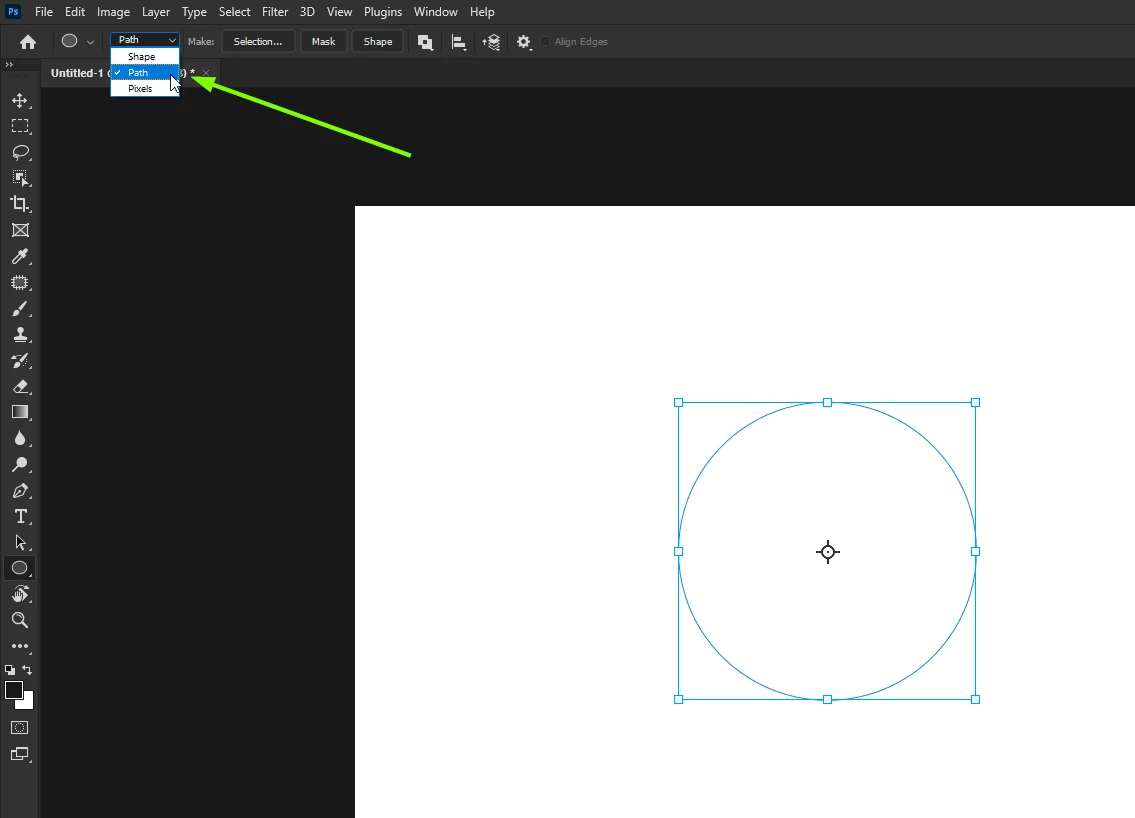This screenshot has height=818, width=1135.
Task: Open the 3D menu
Action: click(307, 12)
